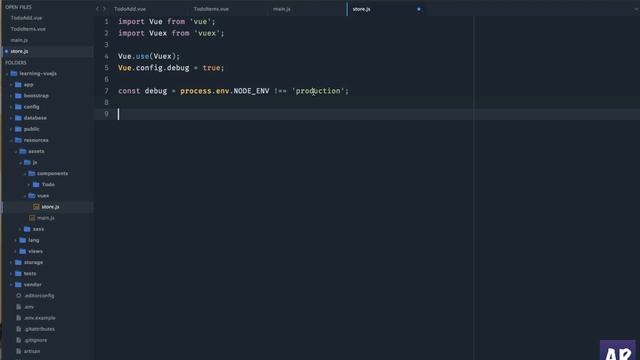Click the store.js file icon in folder tree
This screenshot has width=640, height=360.
tap(36, 207)
